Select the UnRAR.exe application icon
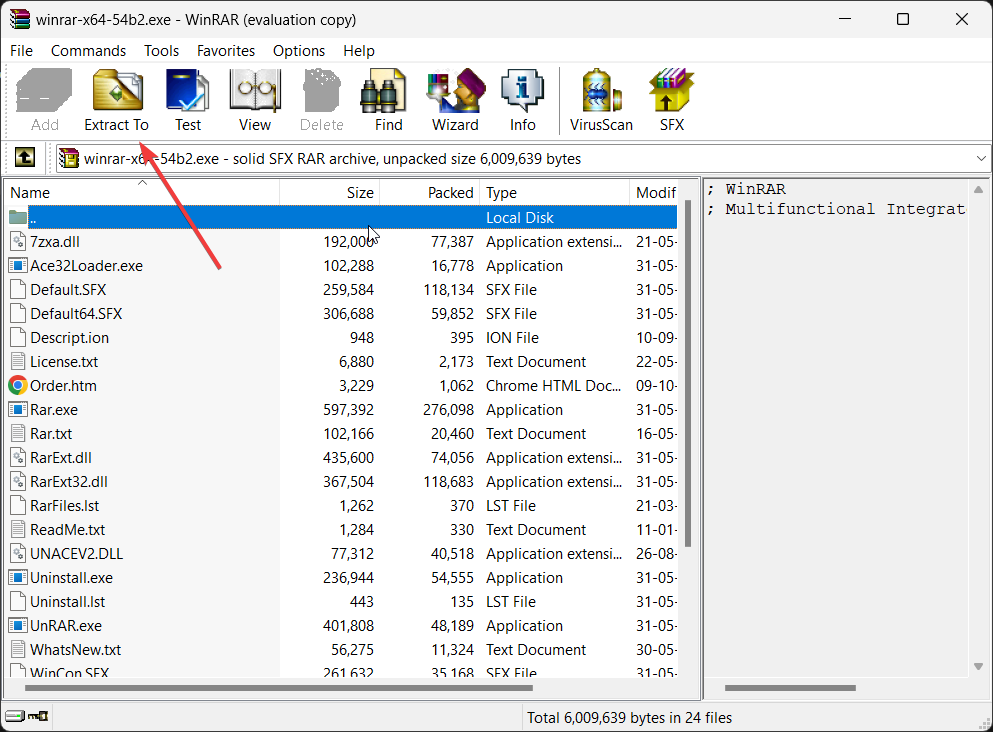The width and height of the screenshot is (993, 732). (18, 626)
